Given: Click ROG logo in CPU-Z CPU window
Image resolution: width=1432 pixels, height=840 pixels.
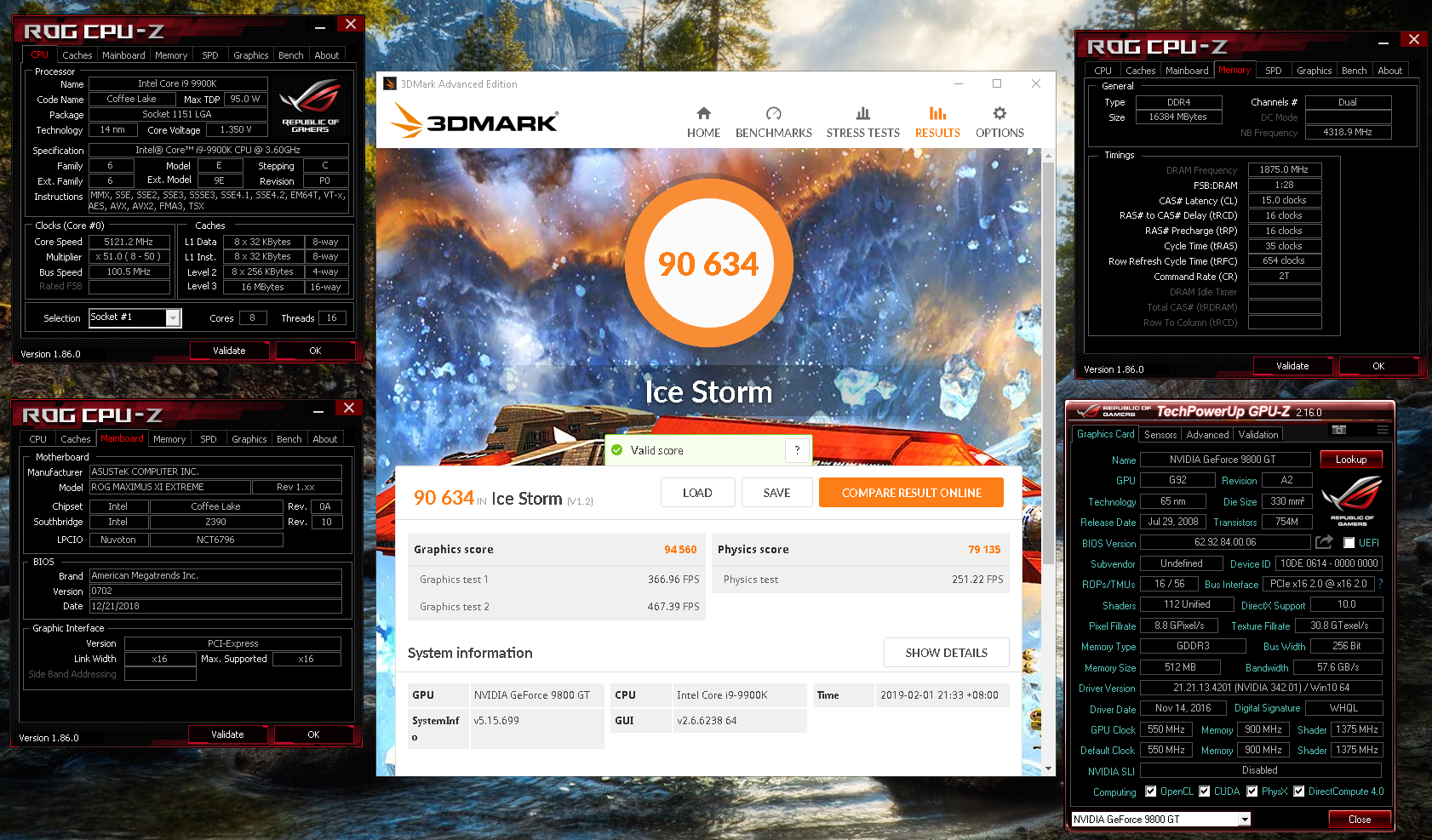Looking at the screenshot, I should (310, 105).
